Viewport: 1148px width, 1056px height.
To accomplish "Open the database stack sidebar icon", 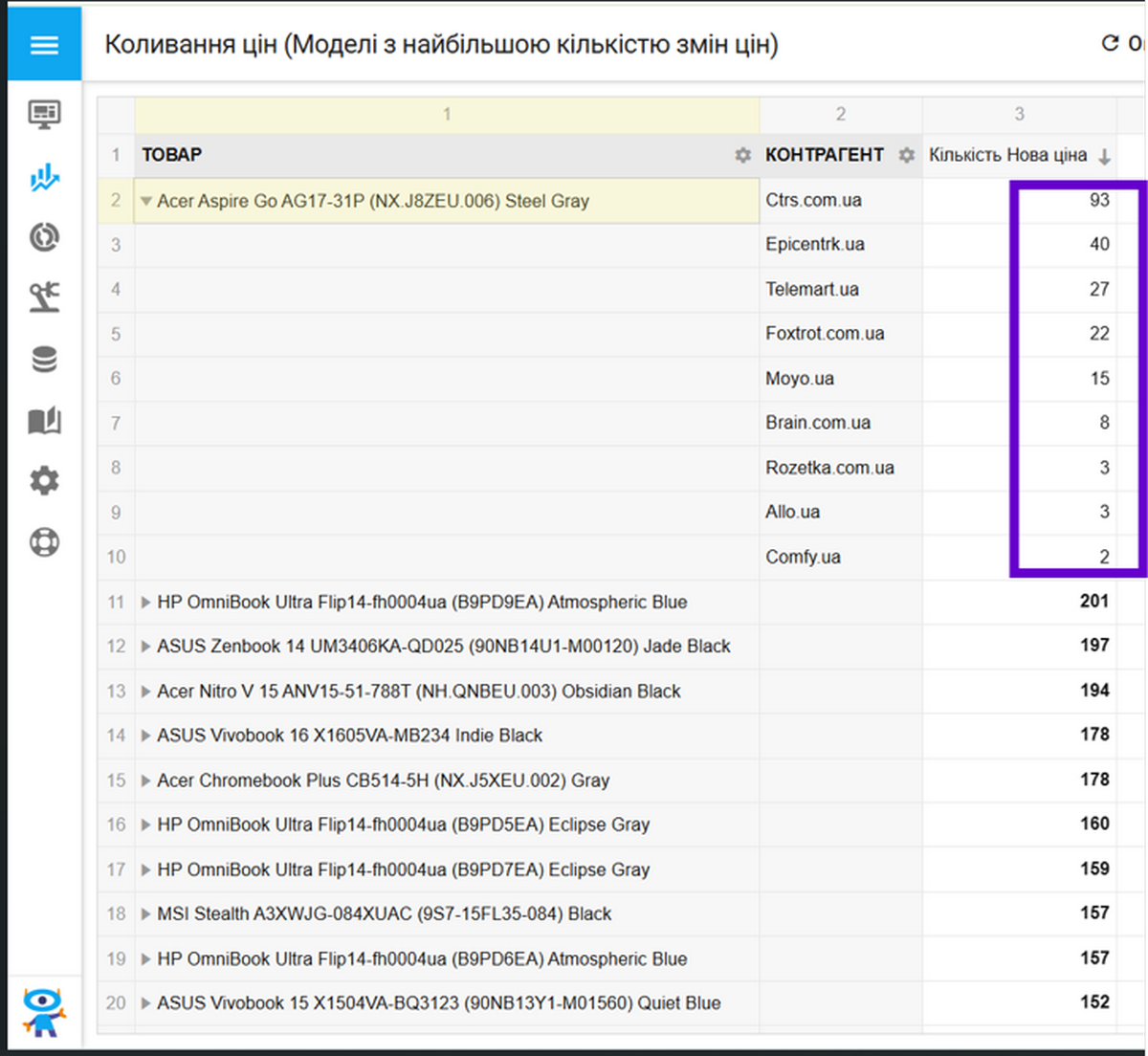I will 44,360.
